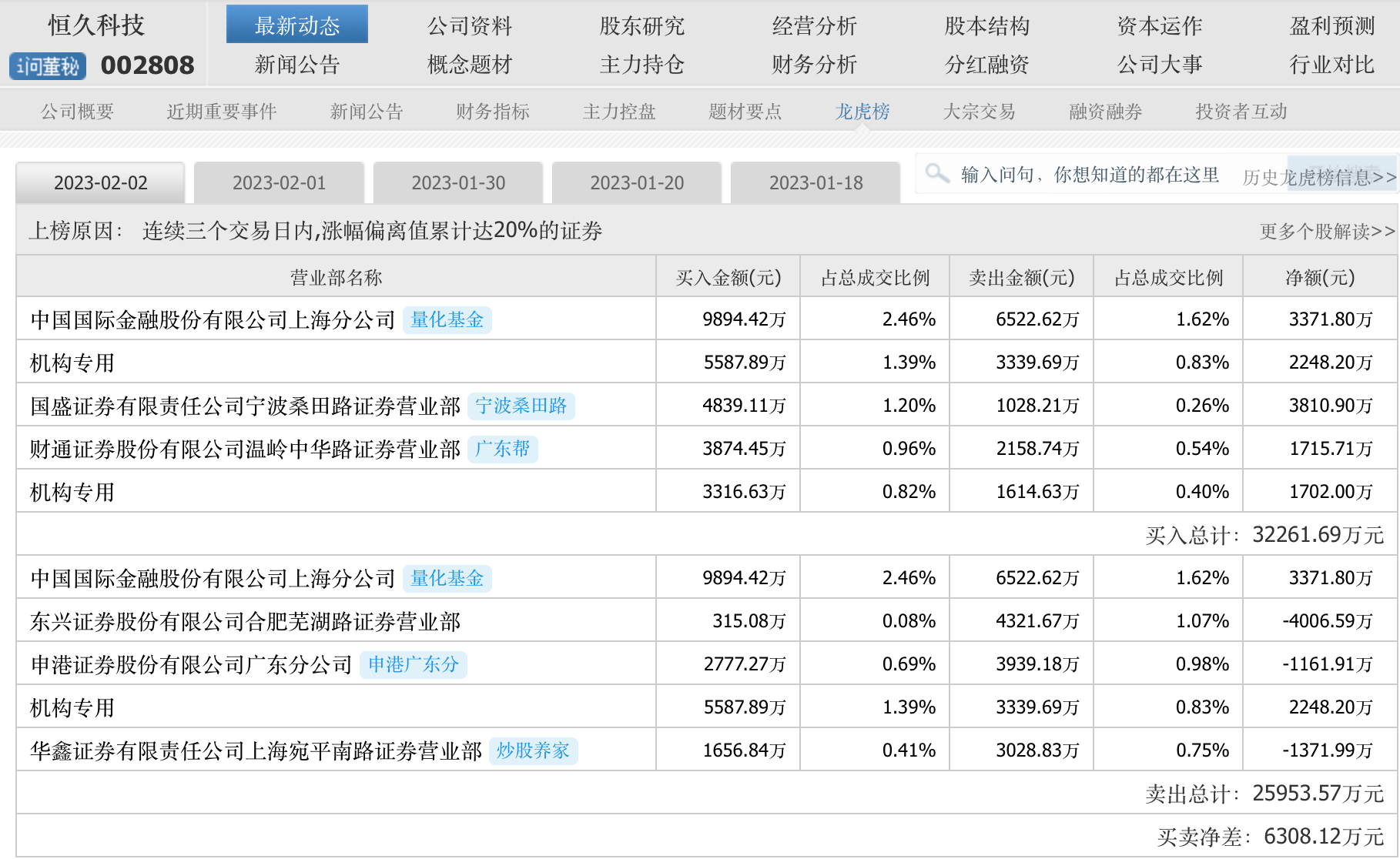Expand 更多个股解读>> link
The height and width of the screenshot is (859, 1400).
pyautogui.click(x=1327, y=231)
